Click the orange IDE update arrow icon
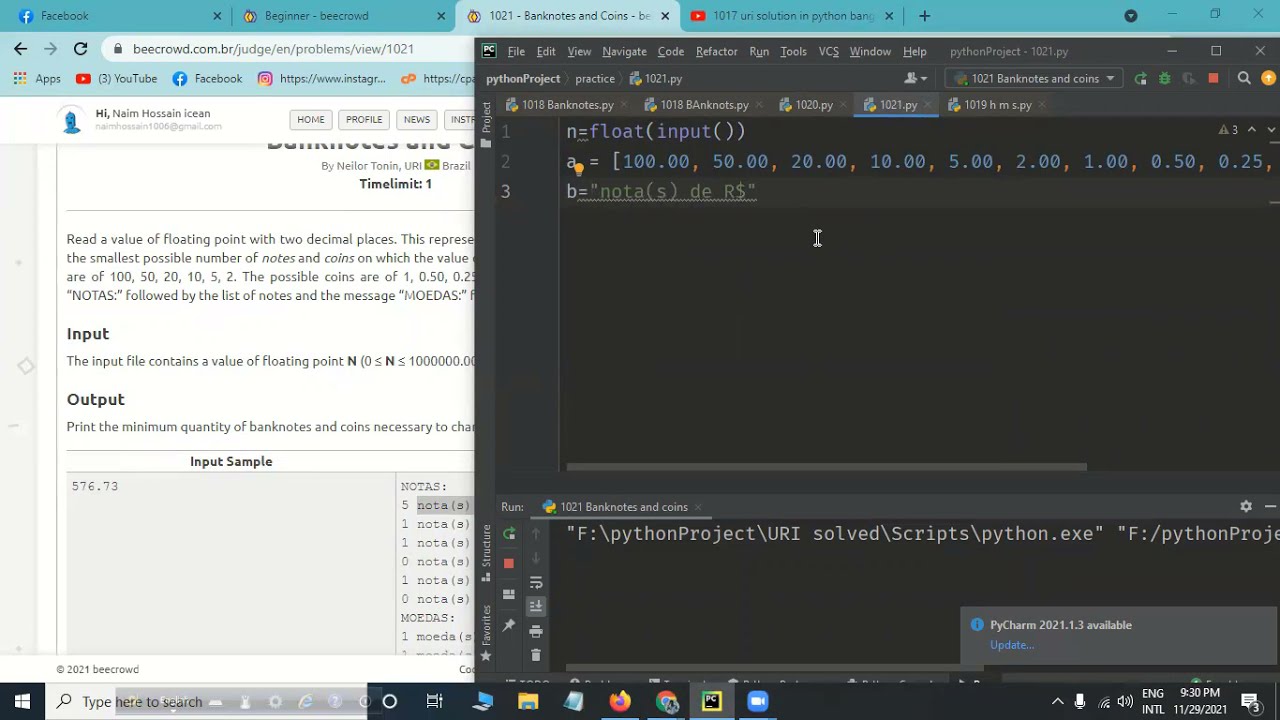 pyautogui.click(x=1269, y=78)
